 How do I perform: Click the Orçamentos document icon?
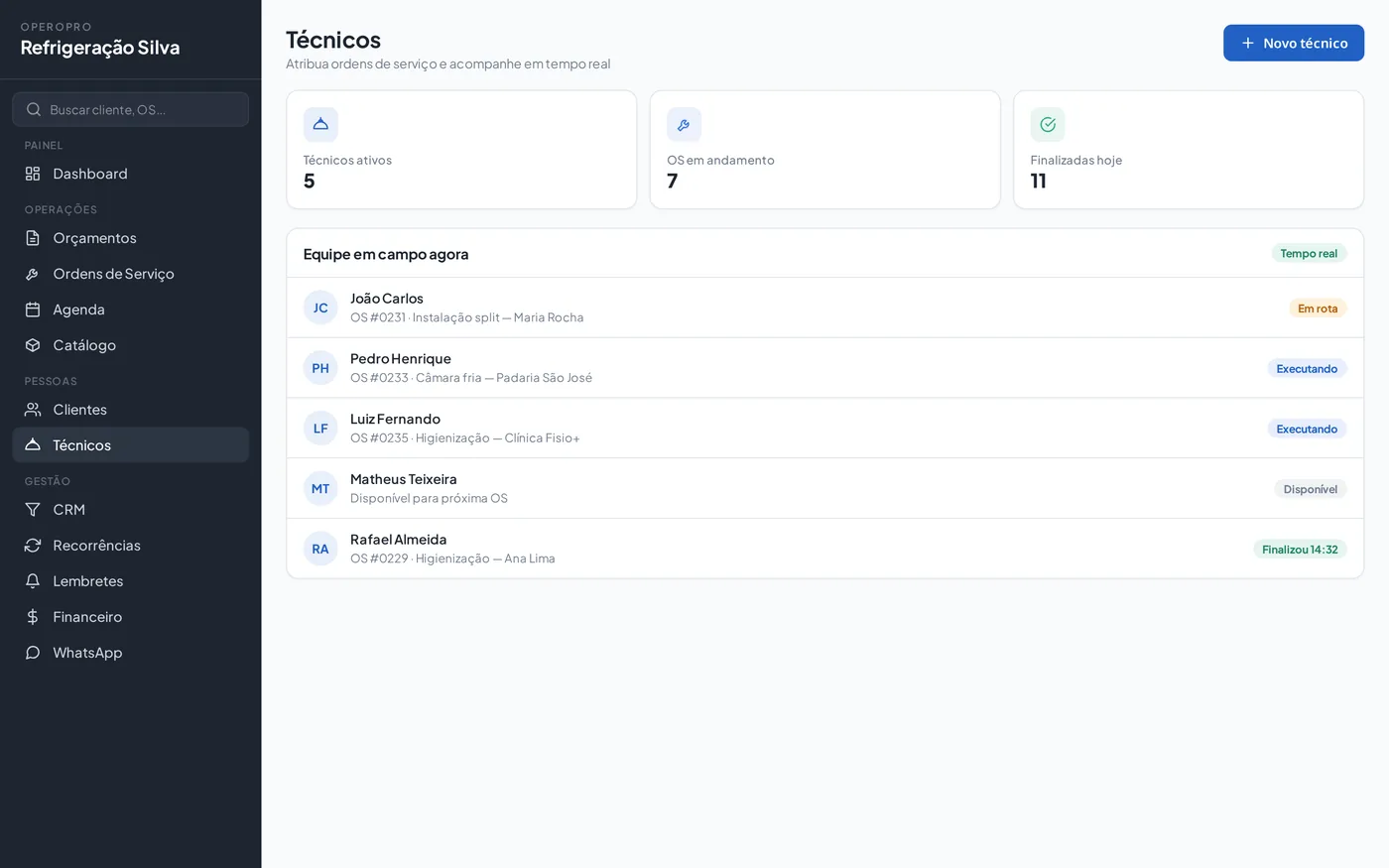[33, 238]
